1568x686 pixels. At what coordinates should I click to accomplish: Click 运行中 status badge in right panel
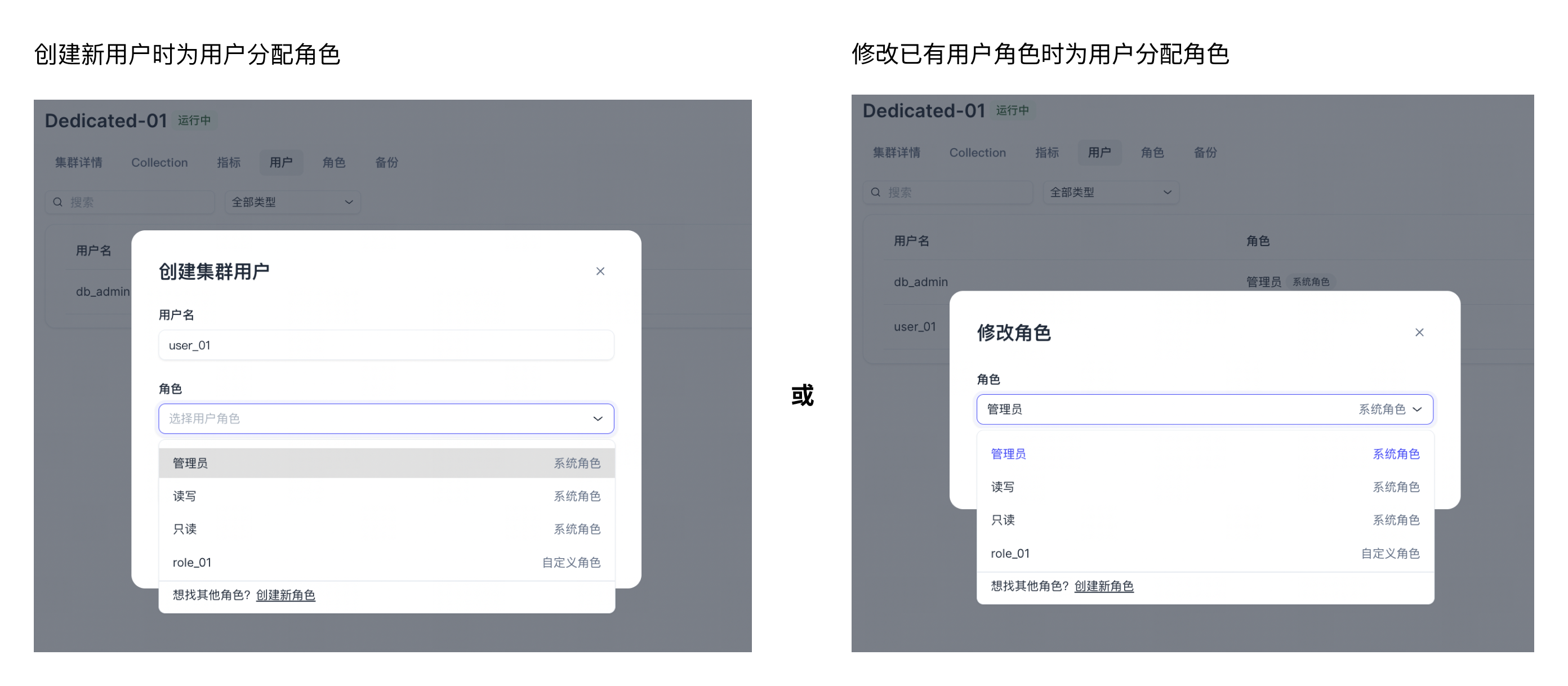(x=1012, y=111)
